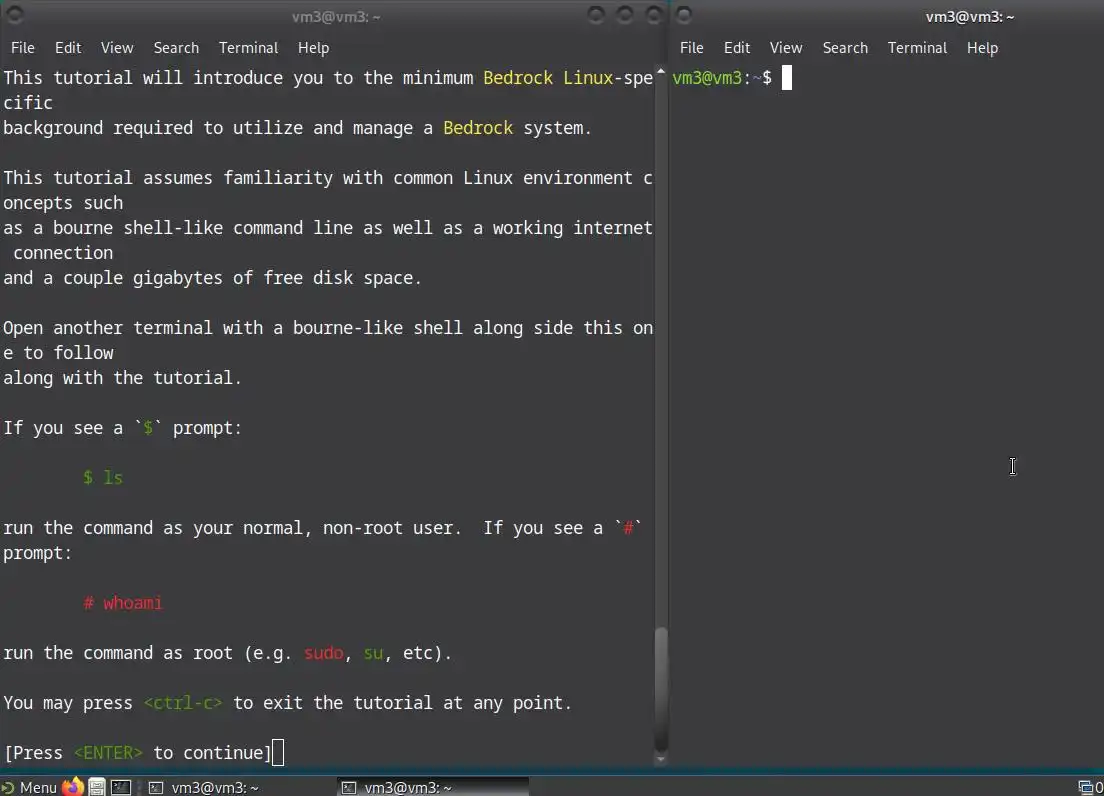
Task: Launch Firefox from the taskbar
Action: tap(73, 787)
